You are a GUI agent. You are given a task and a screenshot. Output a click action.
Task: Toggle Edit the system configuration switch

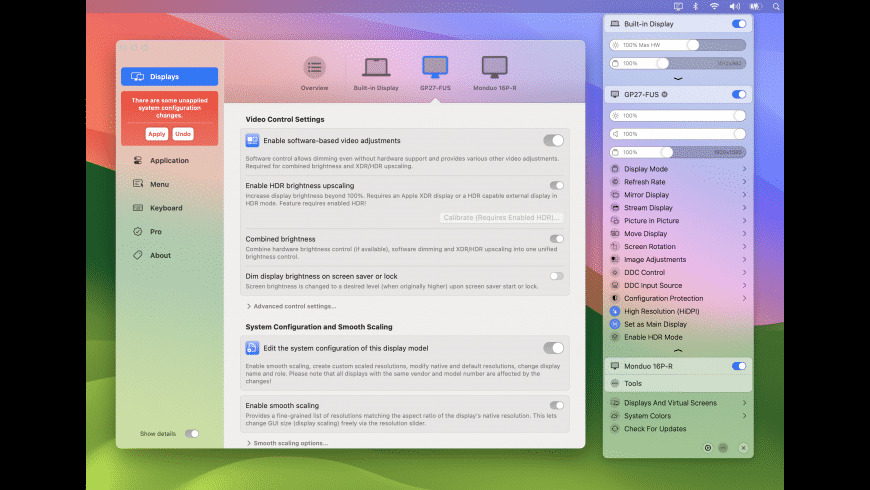click(553, 348)
